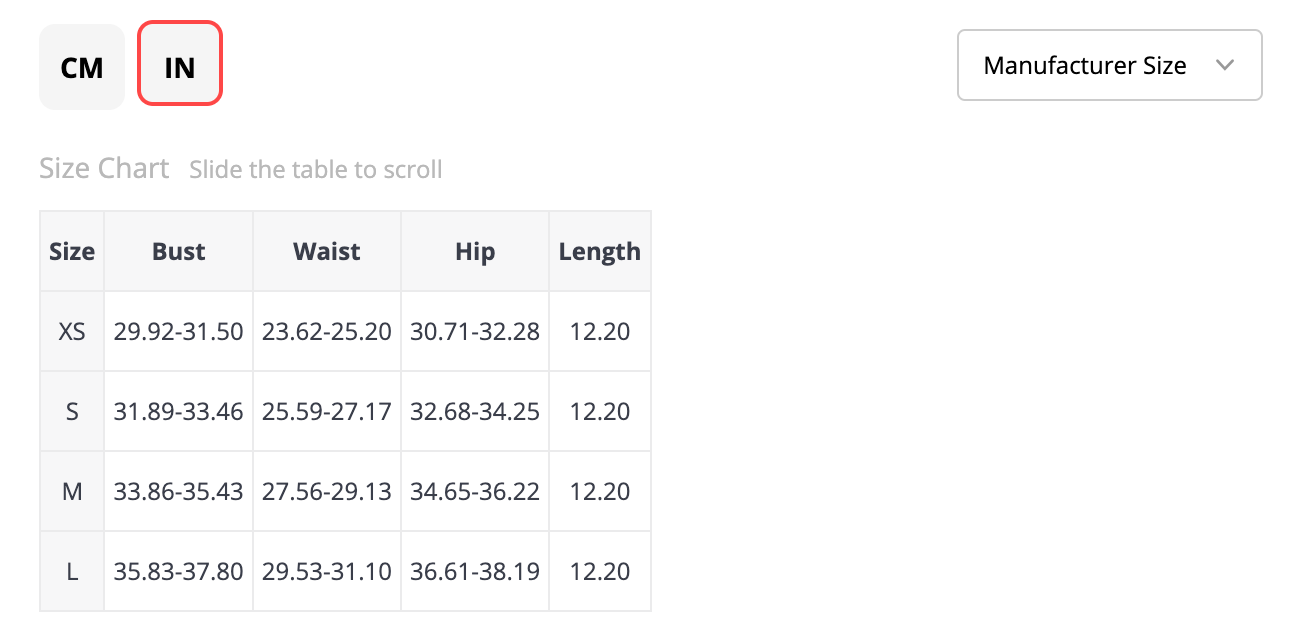Click the Bust column header
The width and height of the screenshot is (1312, 642).
[x=179, y=252]
